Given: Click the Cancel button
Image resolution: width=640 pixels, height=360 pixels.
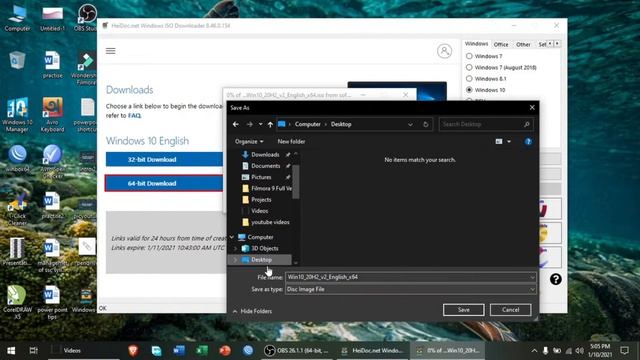Looking at the screenshot, I should click(511, 310).
